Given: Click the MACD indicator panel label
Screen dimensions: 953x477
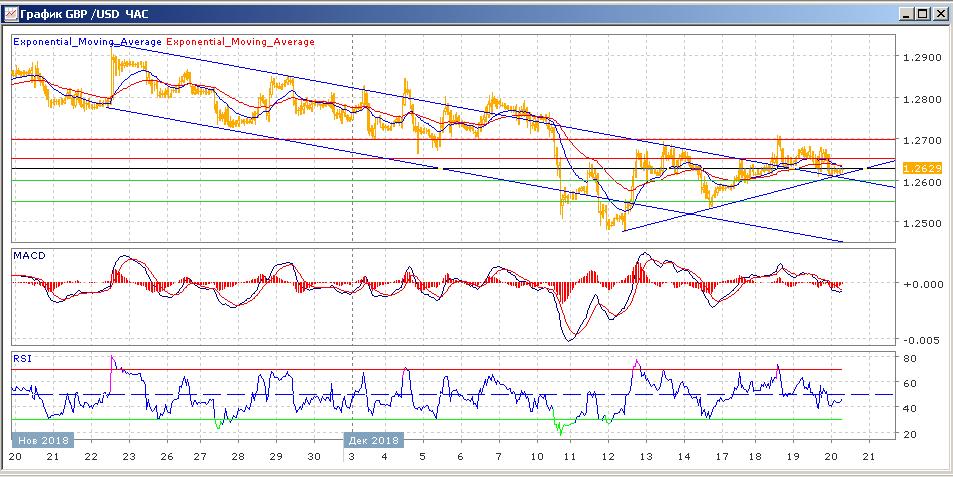Looking at the screenshot, I should click(30, 257).
